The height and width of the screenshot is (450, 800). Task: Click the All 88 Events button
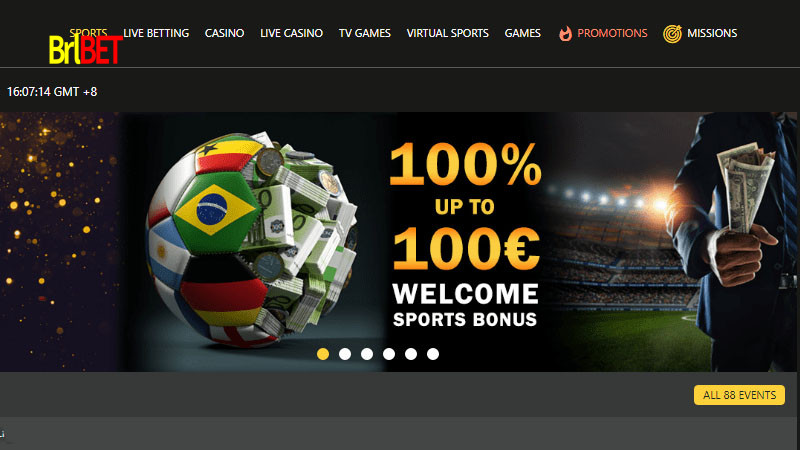click(739, 395)
